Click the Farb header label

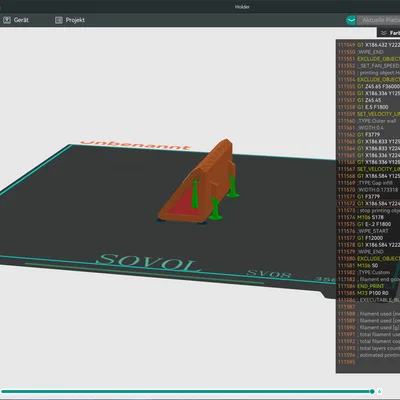coord(395,33)
